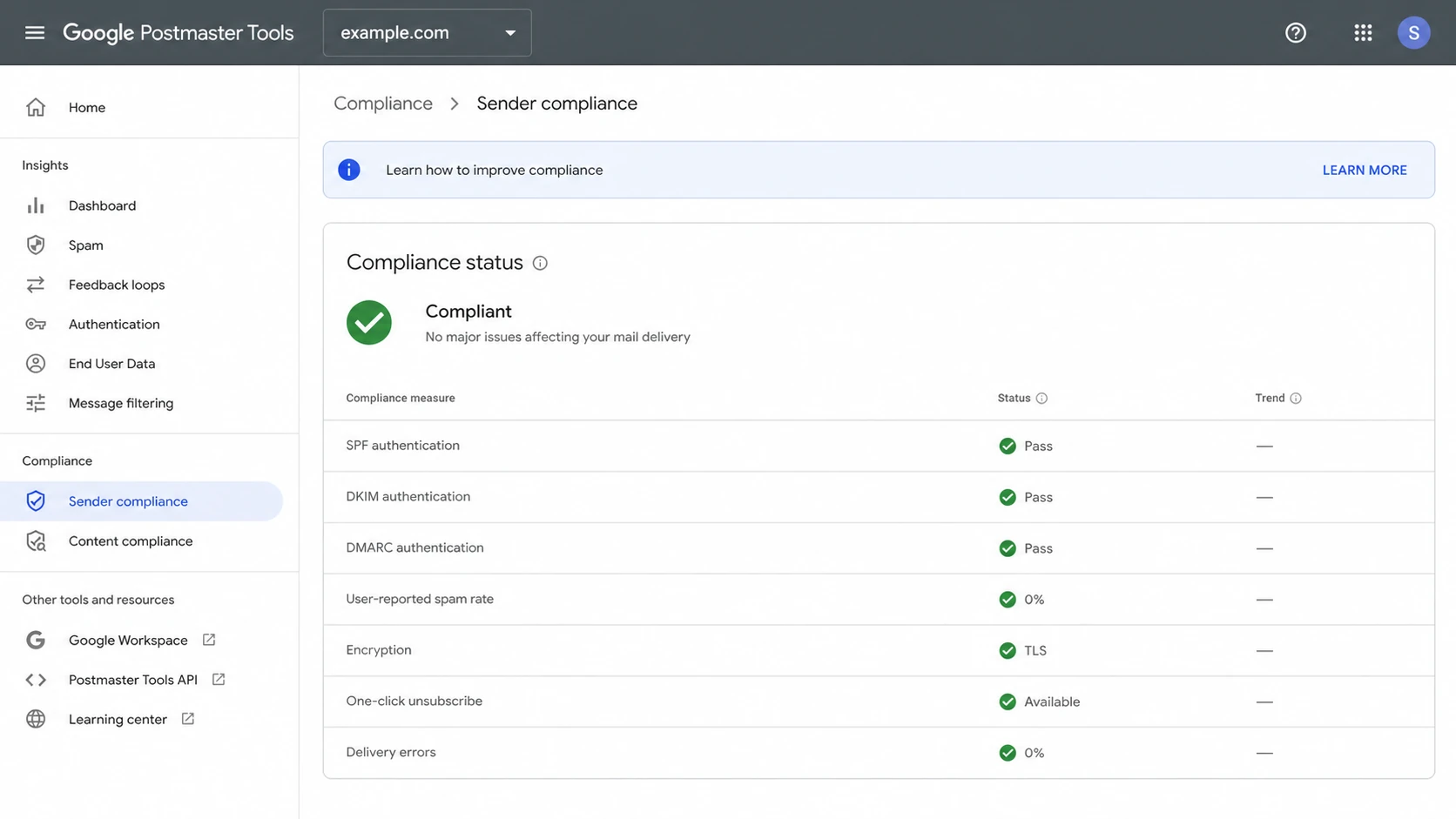The height and width of the screenshot is (819, 1456).
Task: Click the Message filtering sliders icon
Action: pos(36,403)
